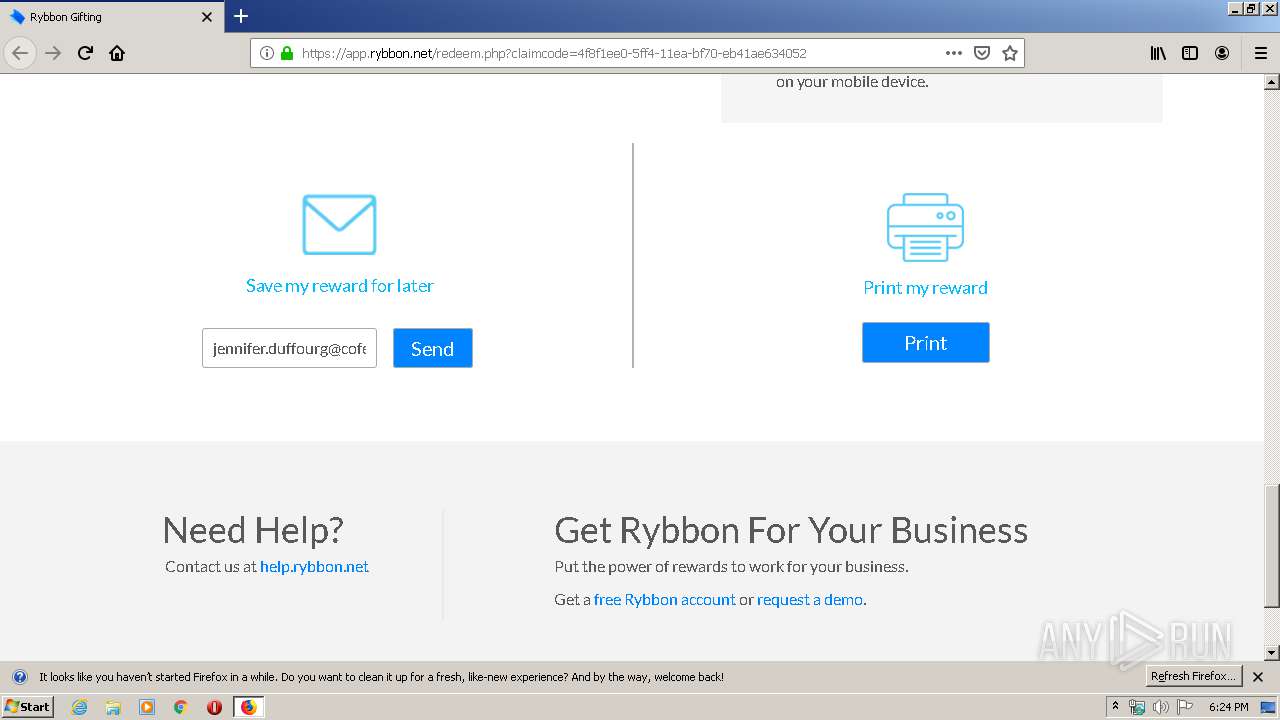Open page actions three-dot menu
Viewport: 1280px width, 720px height.
(x=954, y=53)
